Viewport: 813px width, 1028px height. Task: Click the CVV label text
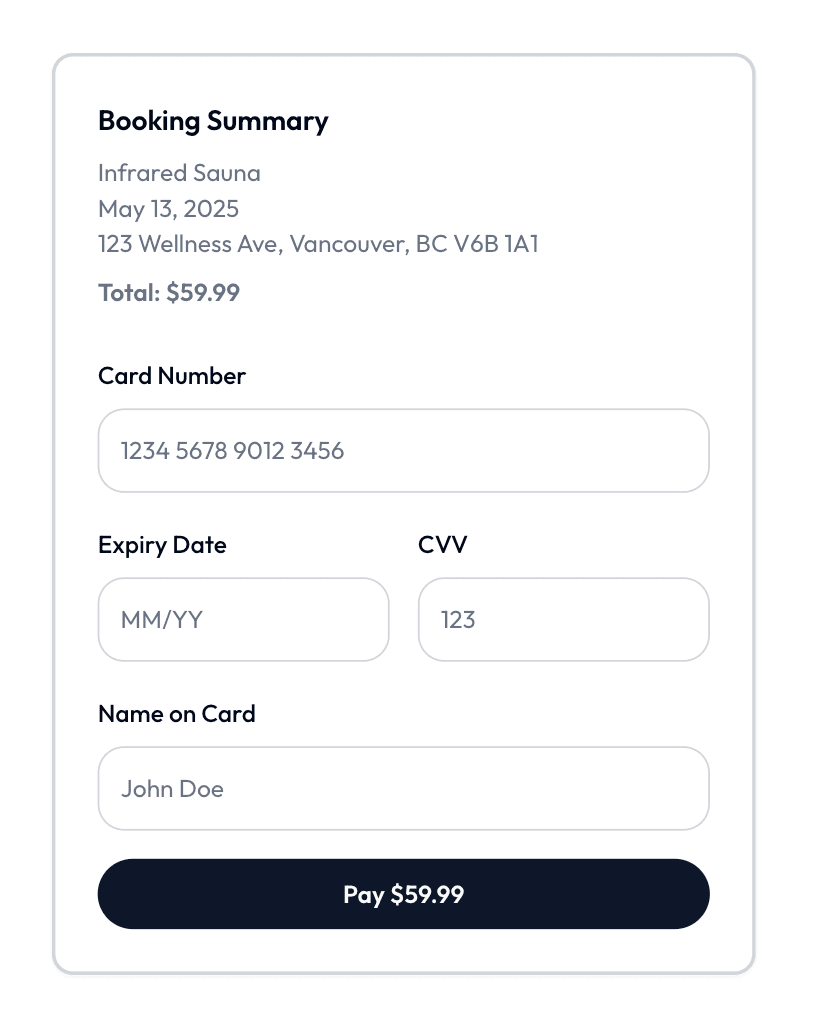tap(443, 545)
